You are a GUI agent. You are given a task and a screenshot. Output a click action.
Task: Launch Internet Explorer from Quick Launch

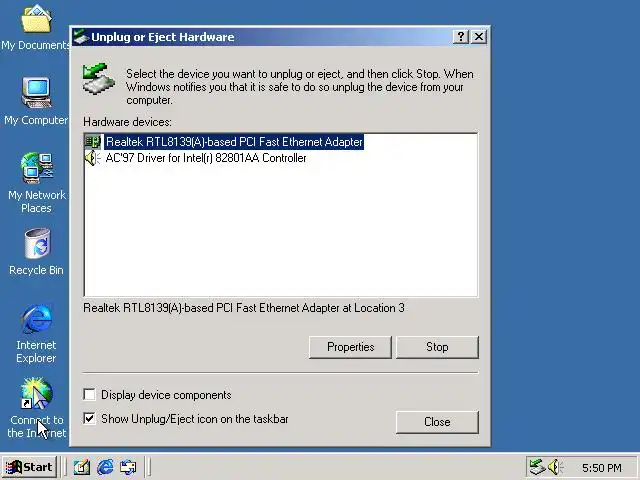click(x=105, y=467)
